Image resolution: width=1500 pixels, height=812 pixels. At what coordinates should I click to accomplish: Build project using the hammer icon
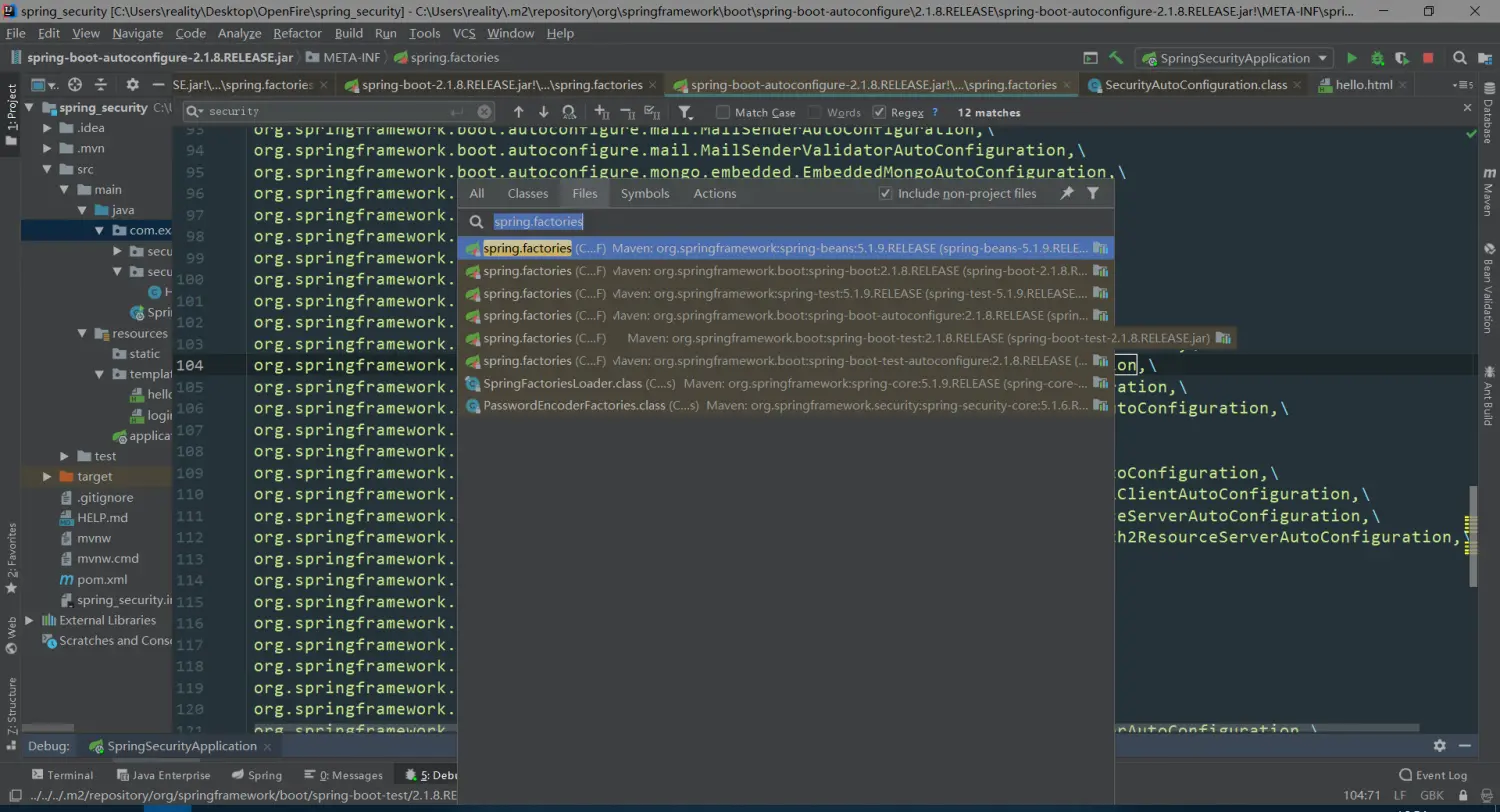[x=1116, y=58]
